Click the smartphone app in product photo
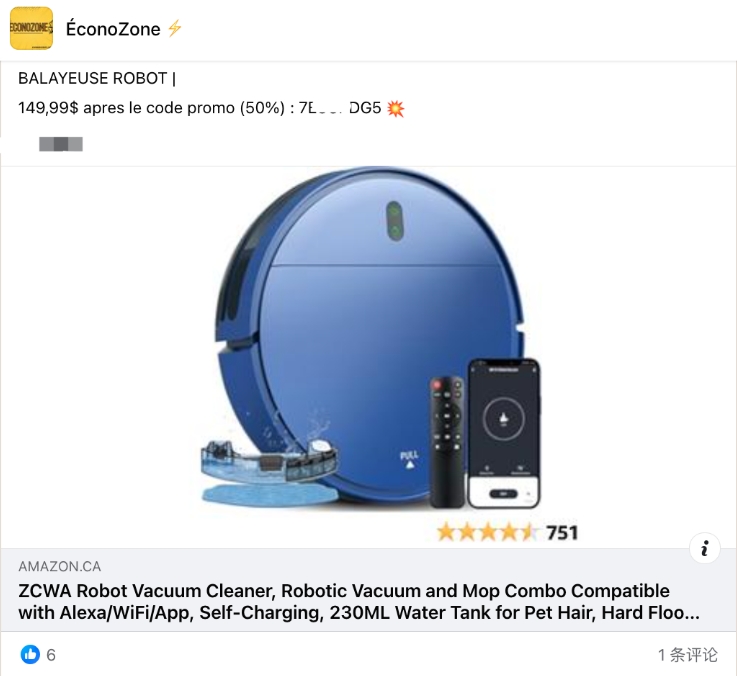 click(x=504, y=433)
